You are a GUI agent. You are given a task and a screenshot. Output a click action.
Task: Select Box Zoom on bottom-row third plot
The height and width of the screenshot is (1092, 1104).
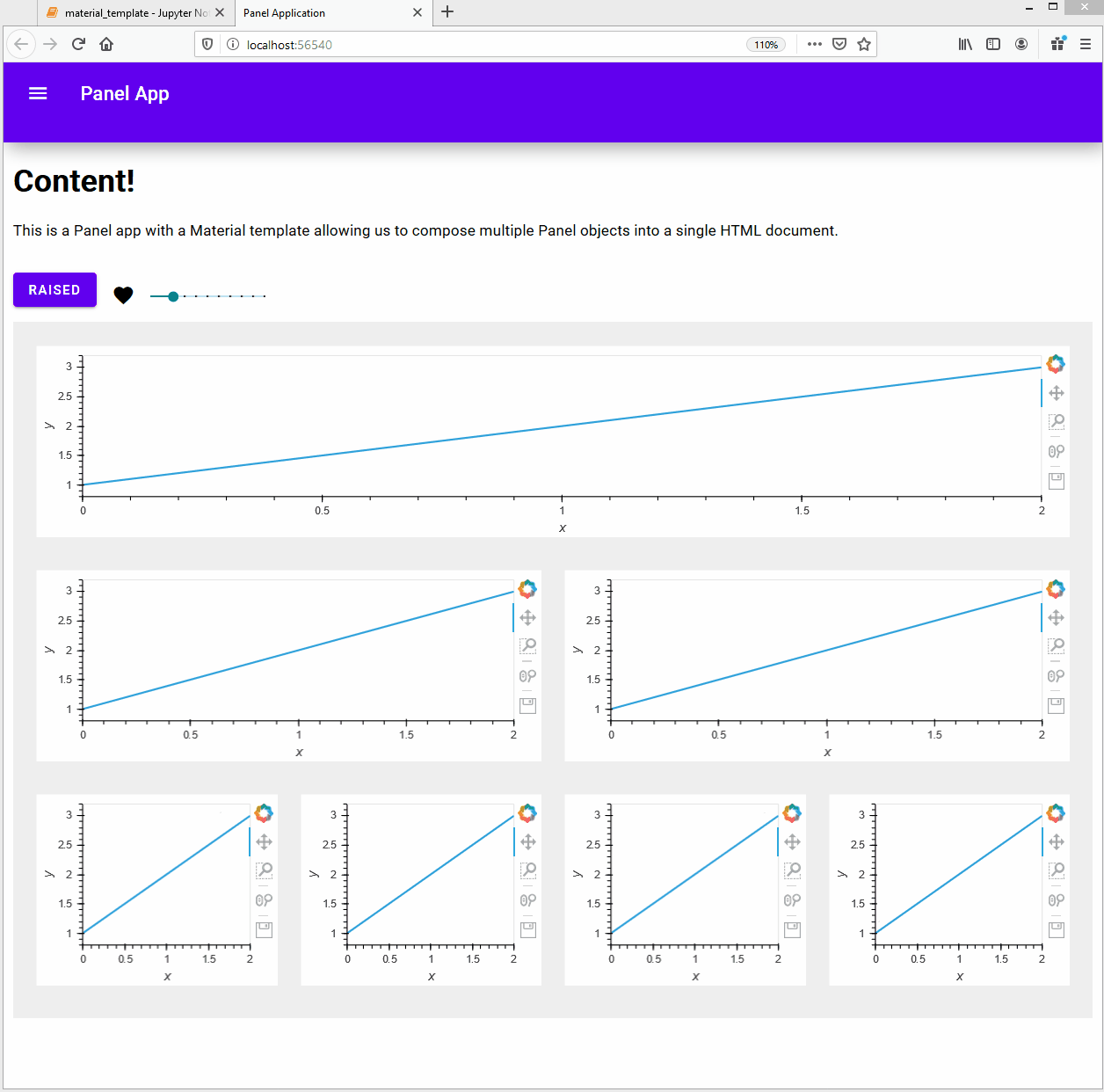tap(792, 870)
